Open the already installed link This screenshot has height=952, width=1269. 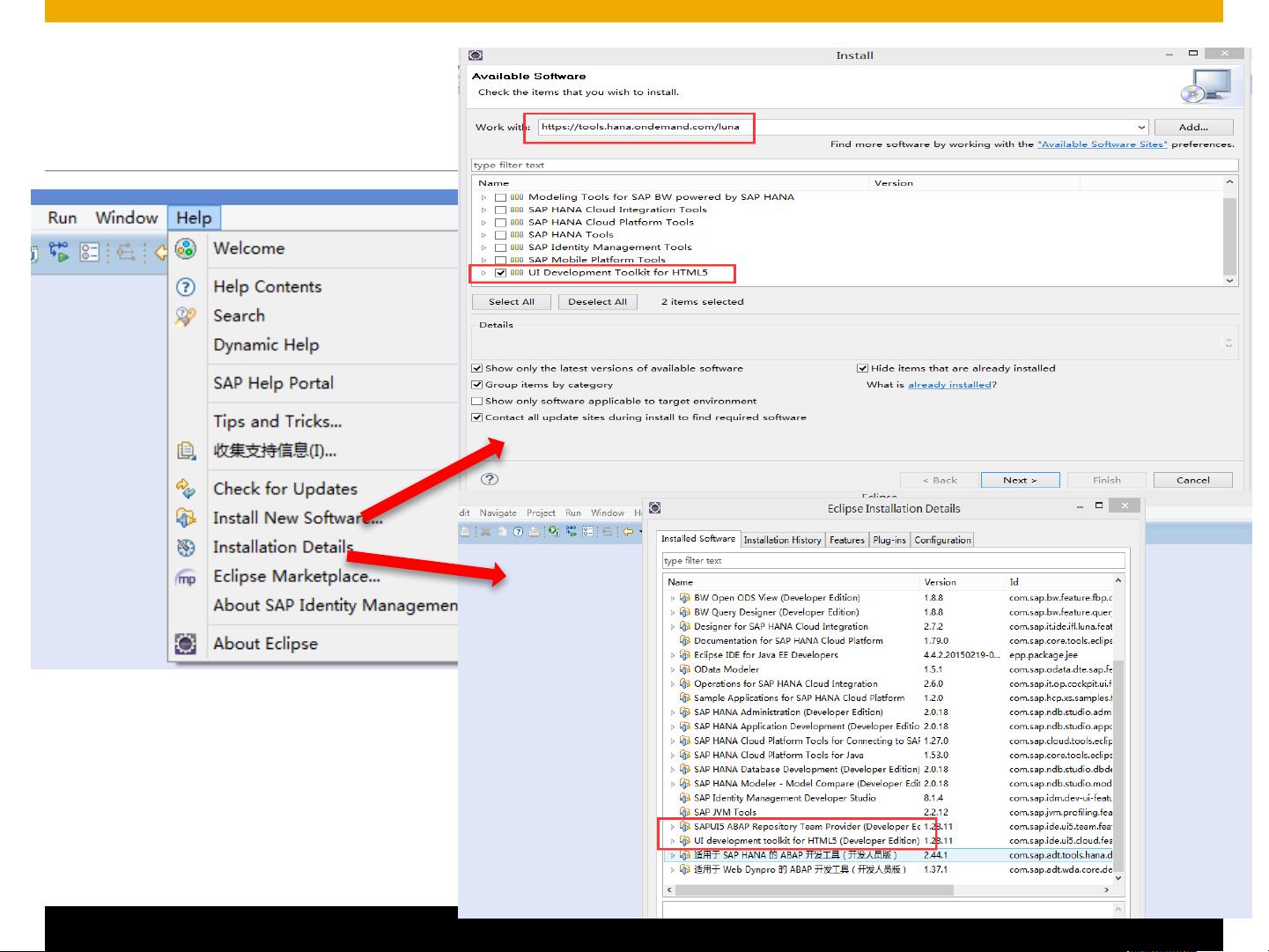click(x=949, y=384)
